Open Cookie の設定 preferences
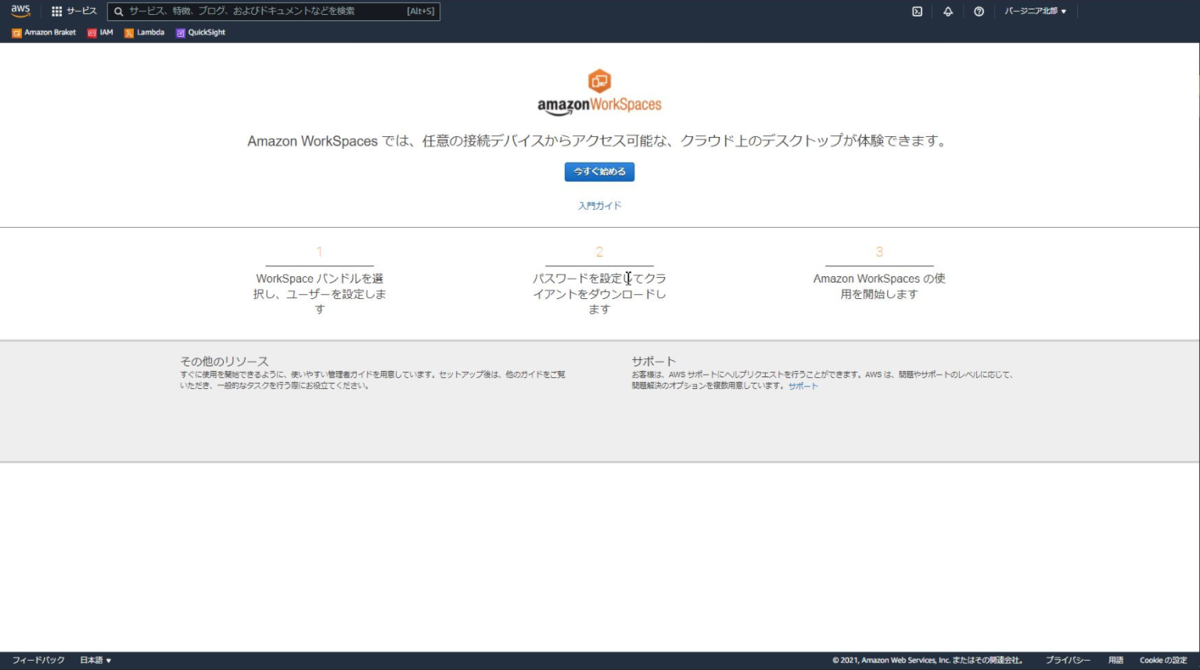This screenshot has width=1200, height=670. tap(1164, 660)
